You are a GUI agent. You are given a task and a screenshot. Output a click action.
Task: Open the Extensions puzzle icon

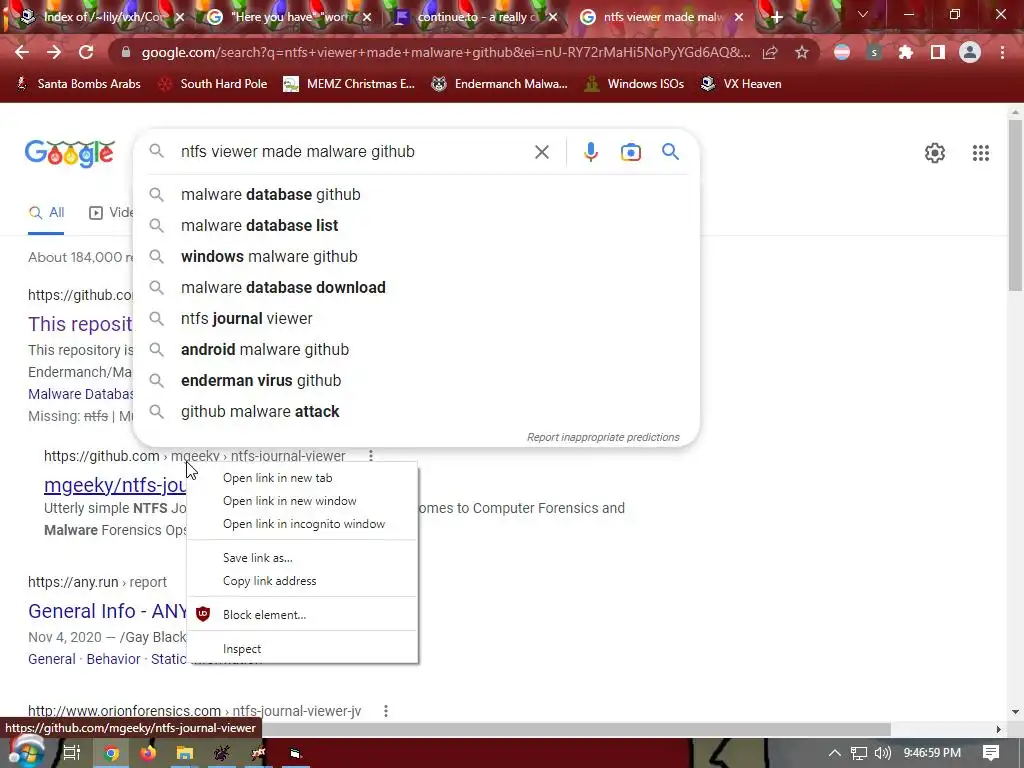click(x=906, y=52)
